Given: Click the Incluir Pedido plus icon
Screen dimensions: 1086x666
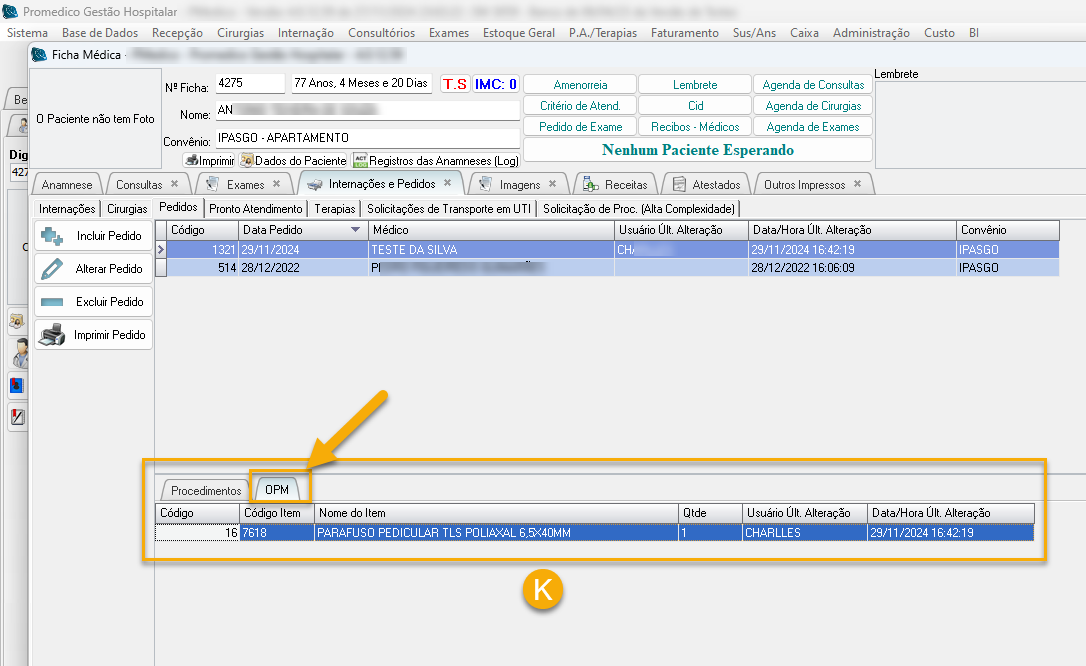Looking at the screenshot, I should [x=50, y=237].
